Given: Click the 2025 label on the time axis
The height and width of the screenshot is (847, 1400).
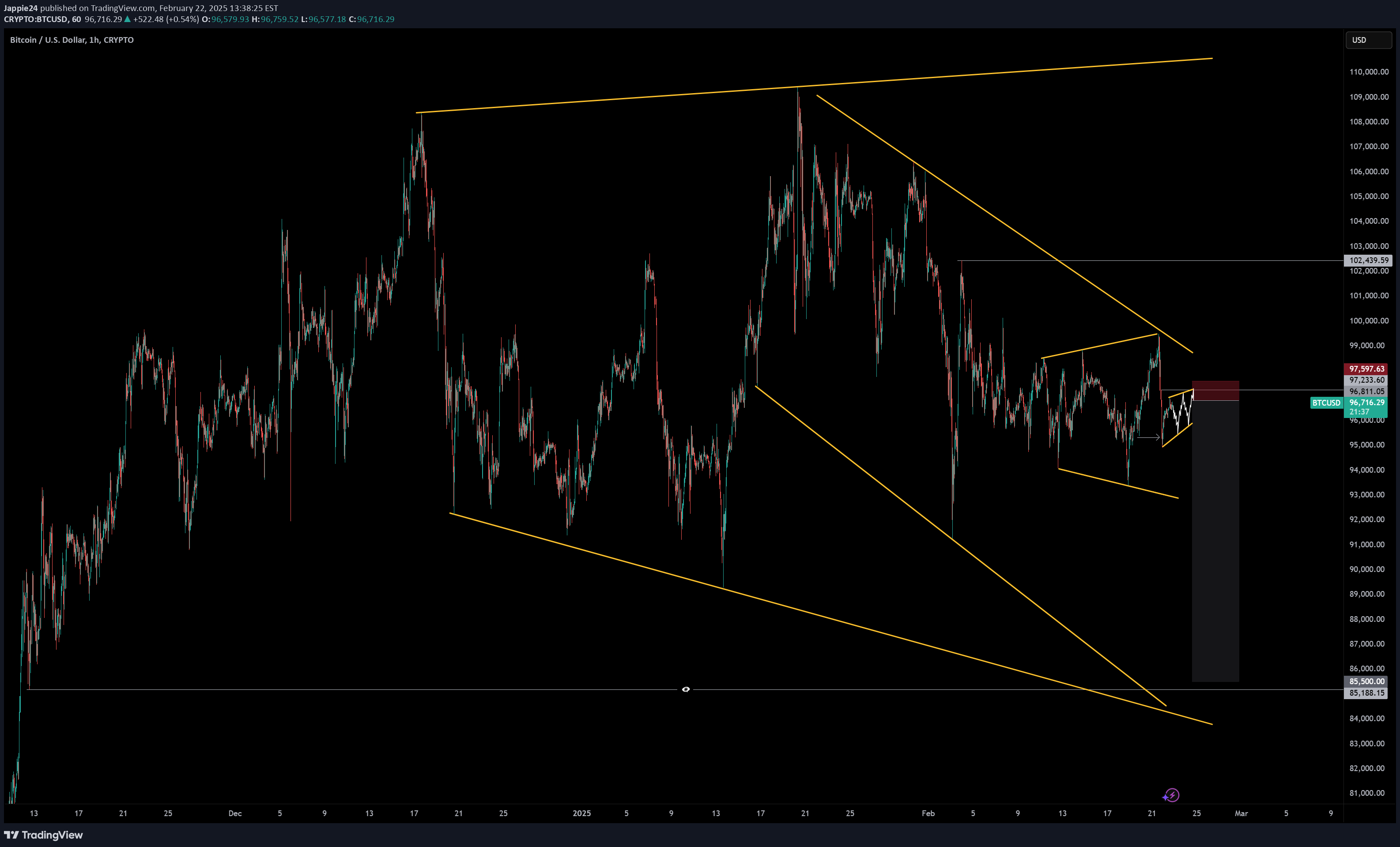Looking at the screenshot, I should [582, 813].
